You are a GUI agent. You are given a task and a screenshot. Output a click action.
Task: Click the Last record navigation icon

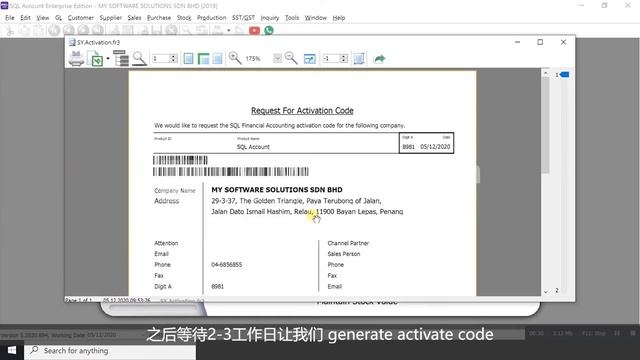[x=98, y=31]
